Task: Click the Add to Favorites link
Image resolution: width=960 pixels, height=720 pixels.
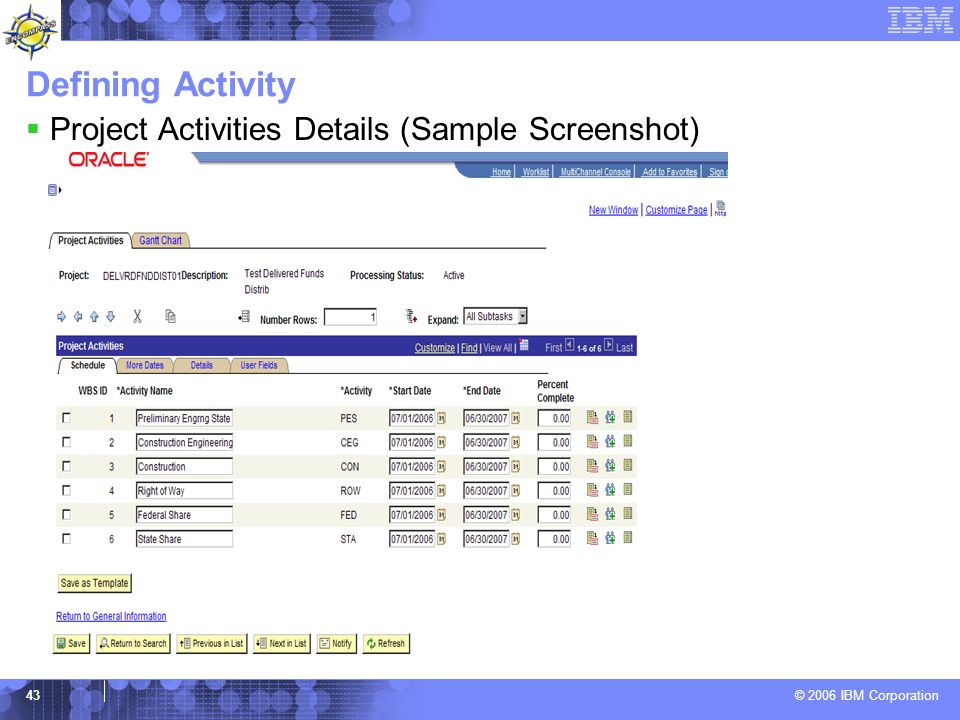Action: [669, 172]
